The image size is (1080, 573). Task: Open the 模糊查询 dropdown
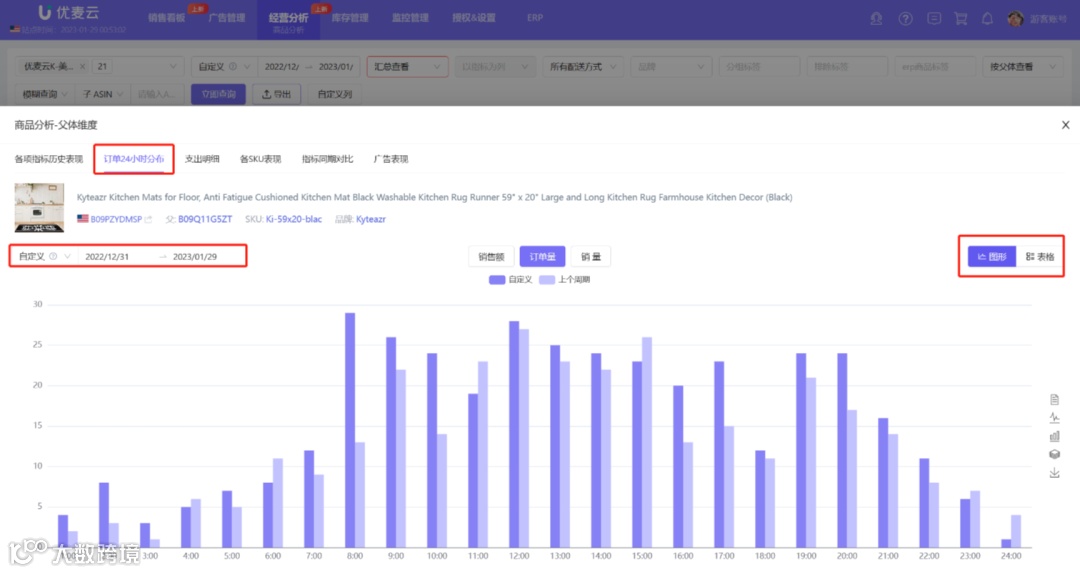pos(45,94)
